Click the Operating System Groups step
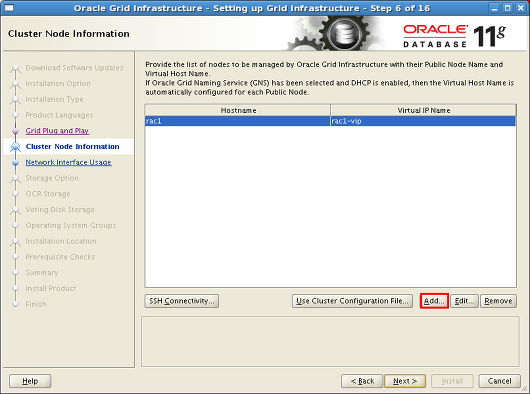This screenshot has width=530, height=394. click(71, 225)
